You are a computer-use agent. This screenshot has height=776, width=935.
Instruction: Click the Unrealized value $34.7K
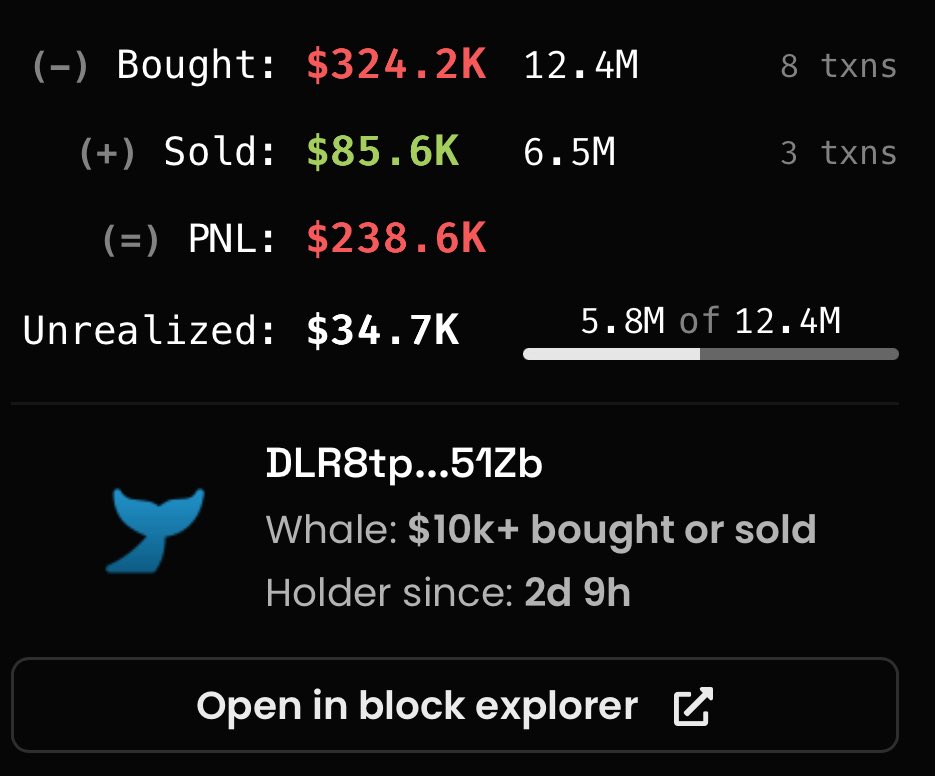pyautogui.click(x=383, y=330)
